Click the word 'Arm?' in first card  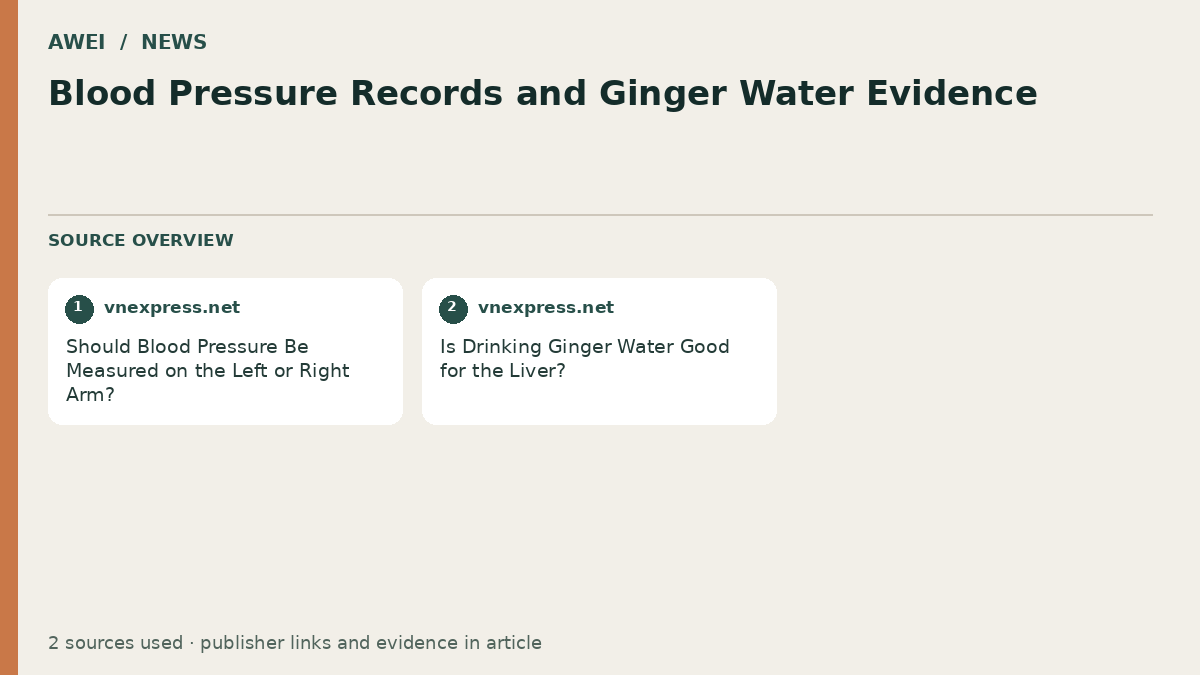coord(90,395)
